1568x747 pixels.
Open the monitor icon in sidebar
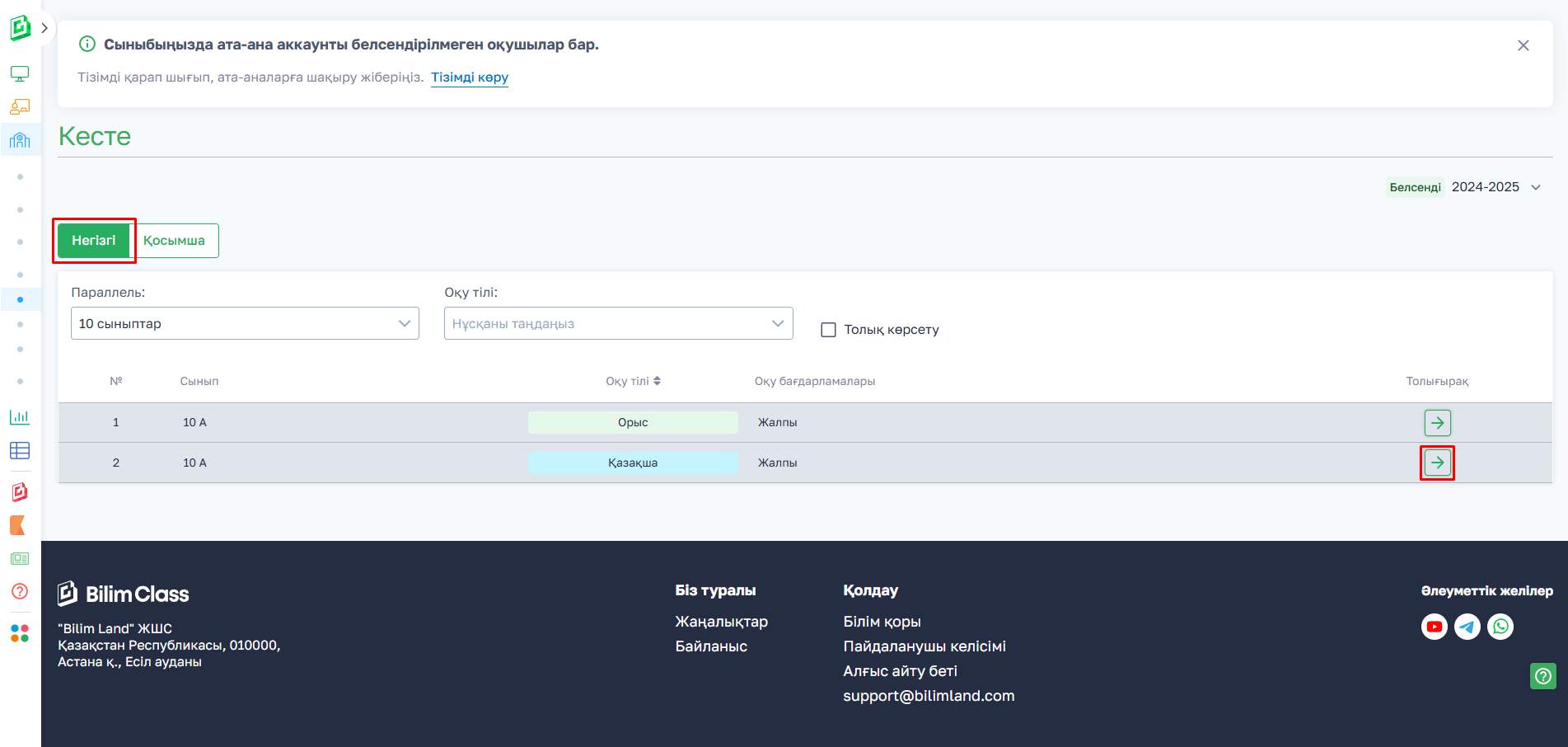[20, 74]
